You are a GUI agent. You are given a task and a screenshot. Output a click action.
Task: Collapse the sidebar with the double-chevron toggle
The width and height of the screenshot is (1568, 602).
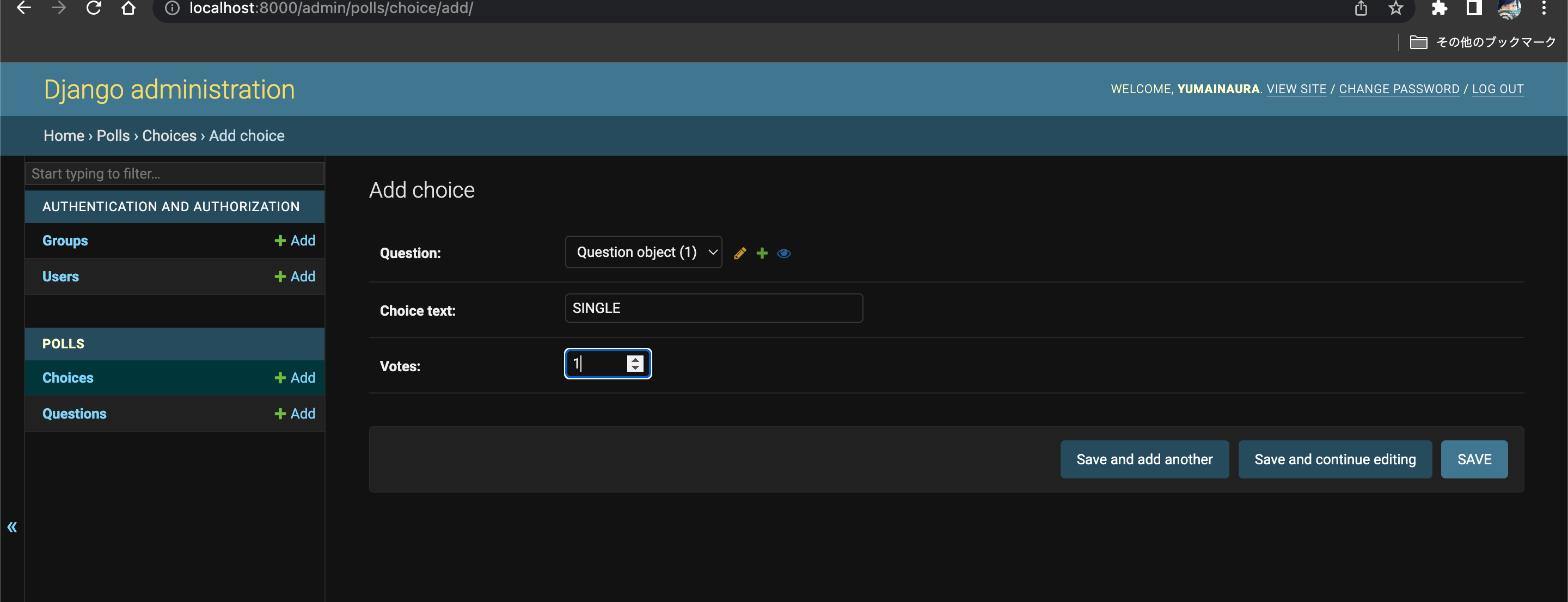coord(12,526)
